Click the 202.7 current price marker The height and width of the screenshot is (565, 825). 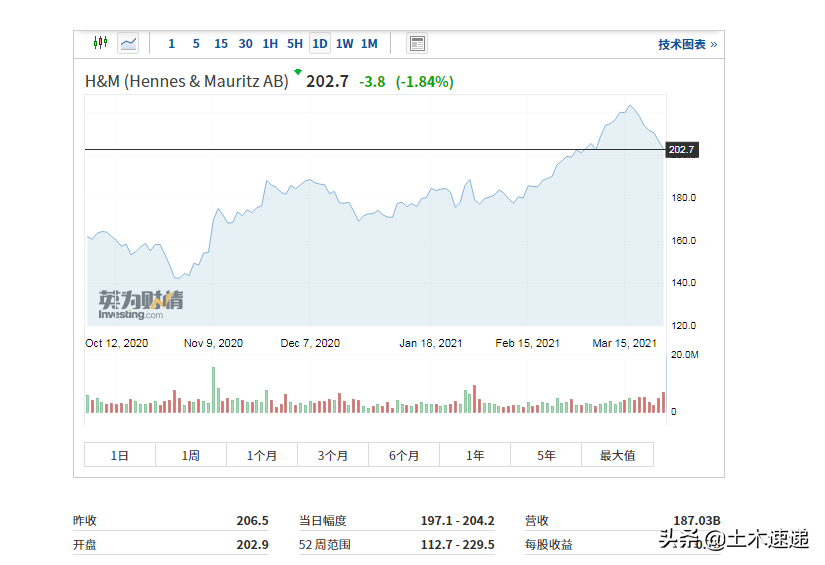coord(681,150)
